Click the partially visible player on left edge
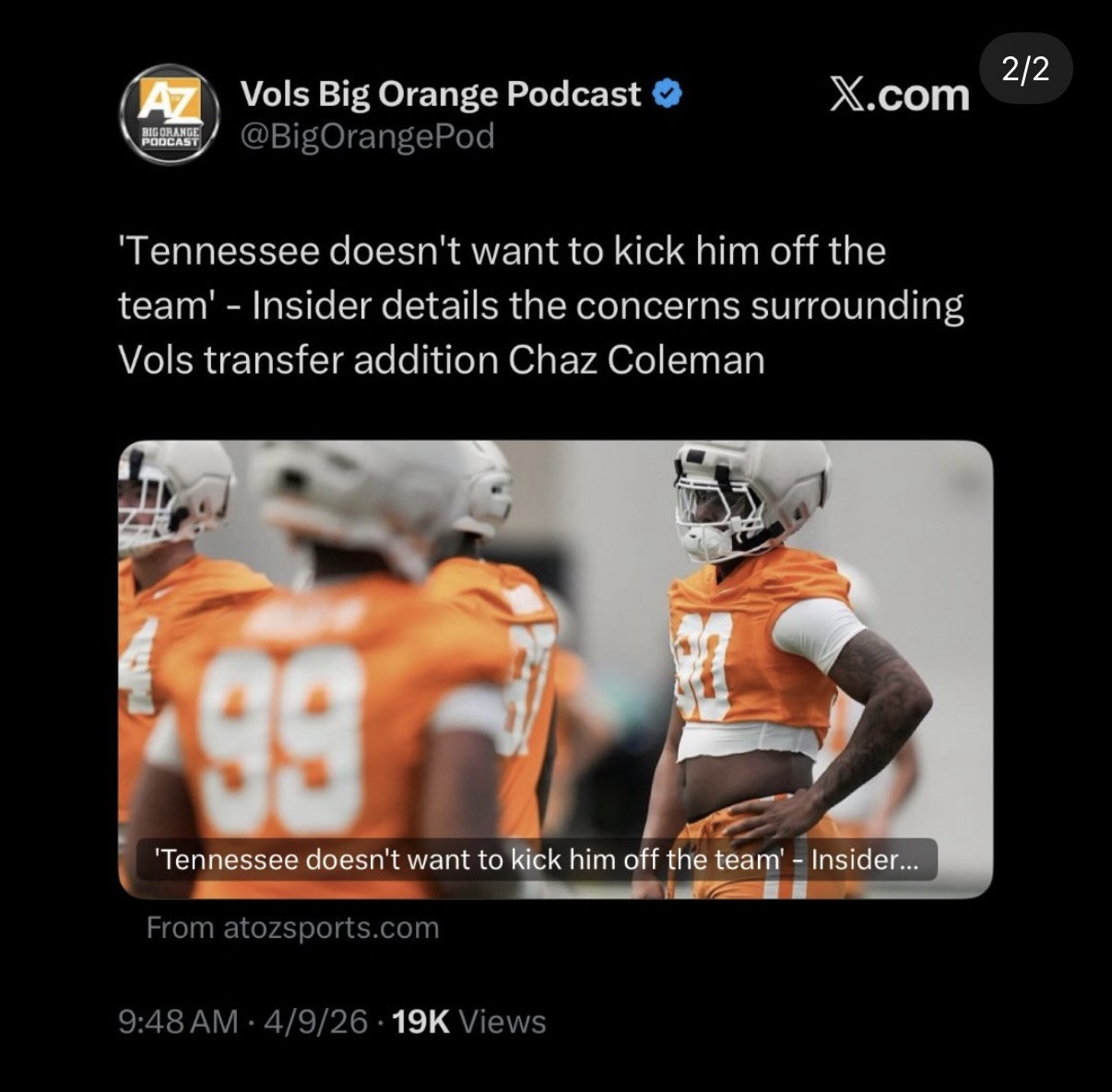This screenshot has height=1092, width=1112. 166,646
